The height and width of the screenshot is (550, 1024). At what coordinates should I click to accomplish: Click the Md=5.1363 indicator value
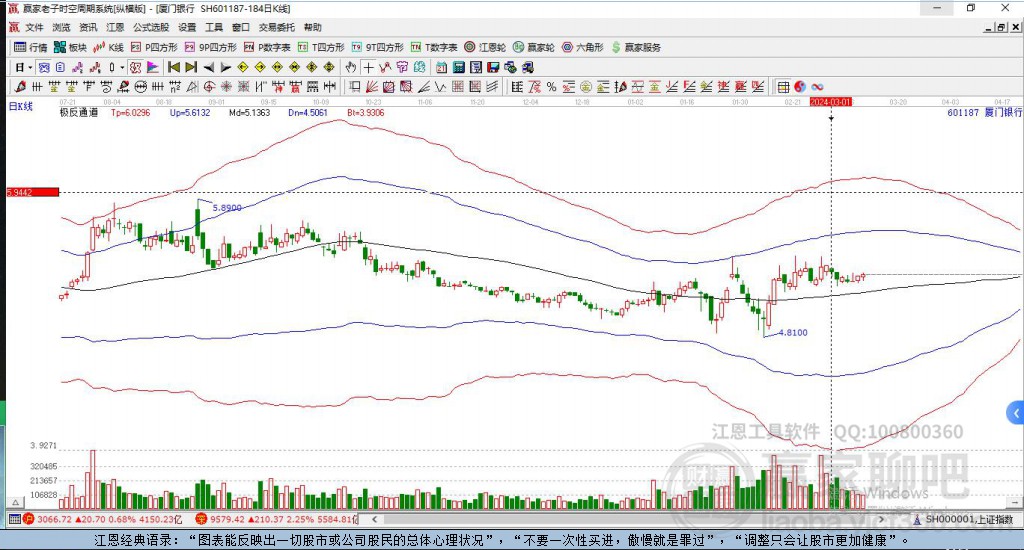tap(249, 112)
